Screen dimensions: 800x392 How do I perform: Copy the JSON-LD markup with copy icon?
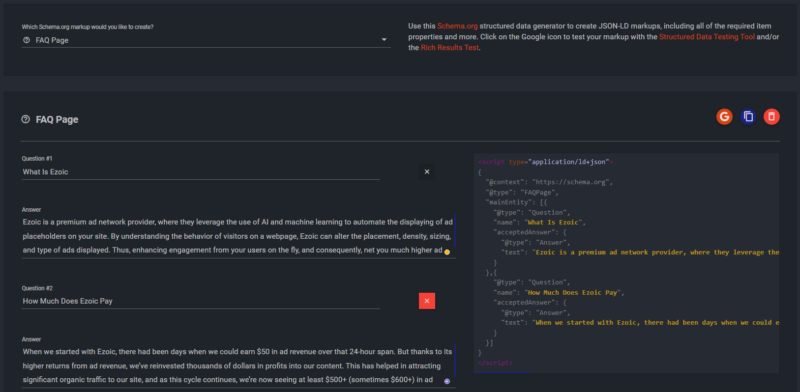point(748,117)
